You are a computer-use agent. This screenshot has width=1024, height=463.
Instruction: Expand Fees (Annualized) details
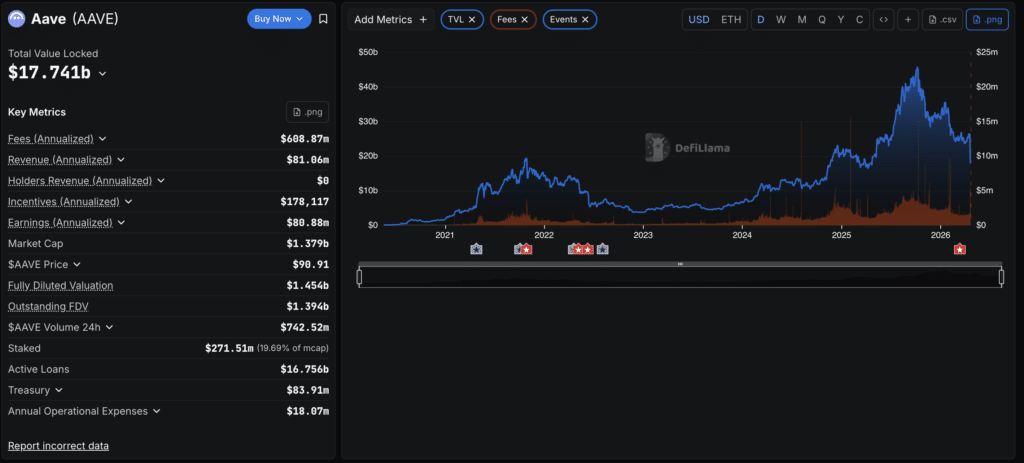pos(103,139)
